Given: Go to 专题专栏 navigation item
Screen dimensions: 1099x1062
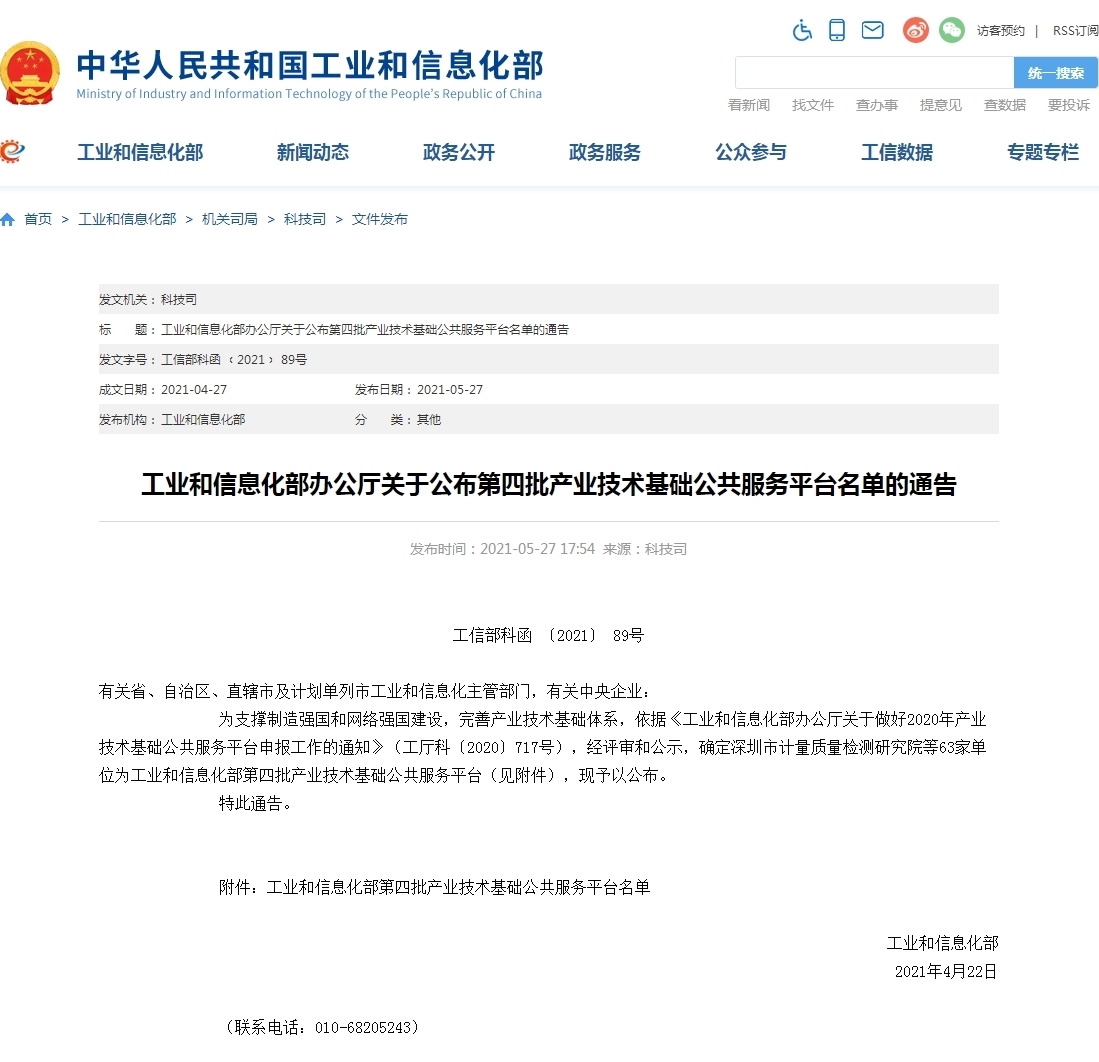Looking at the screenshot, I should [1043, 153].
